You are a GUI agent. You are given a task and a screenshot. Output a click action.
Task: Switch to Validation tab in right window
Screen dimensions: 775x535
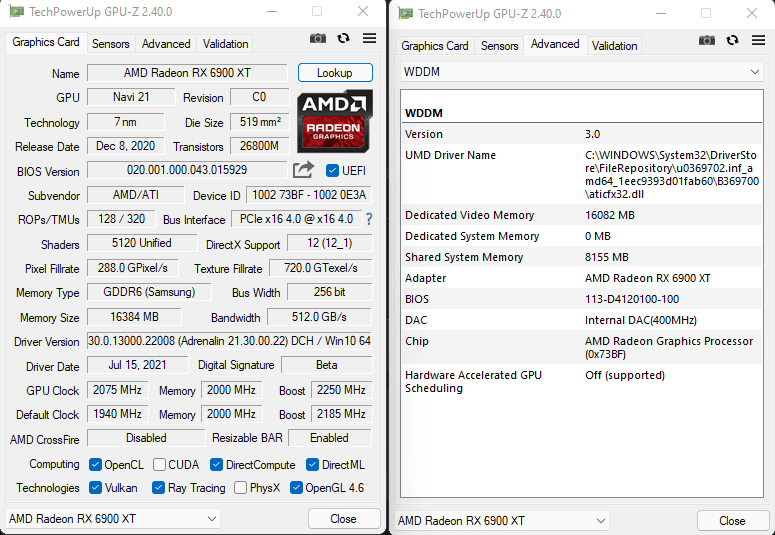click(x=614, y=46)
